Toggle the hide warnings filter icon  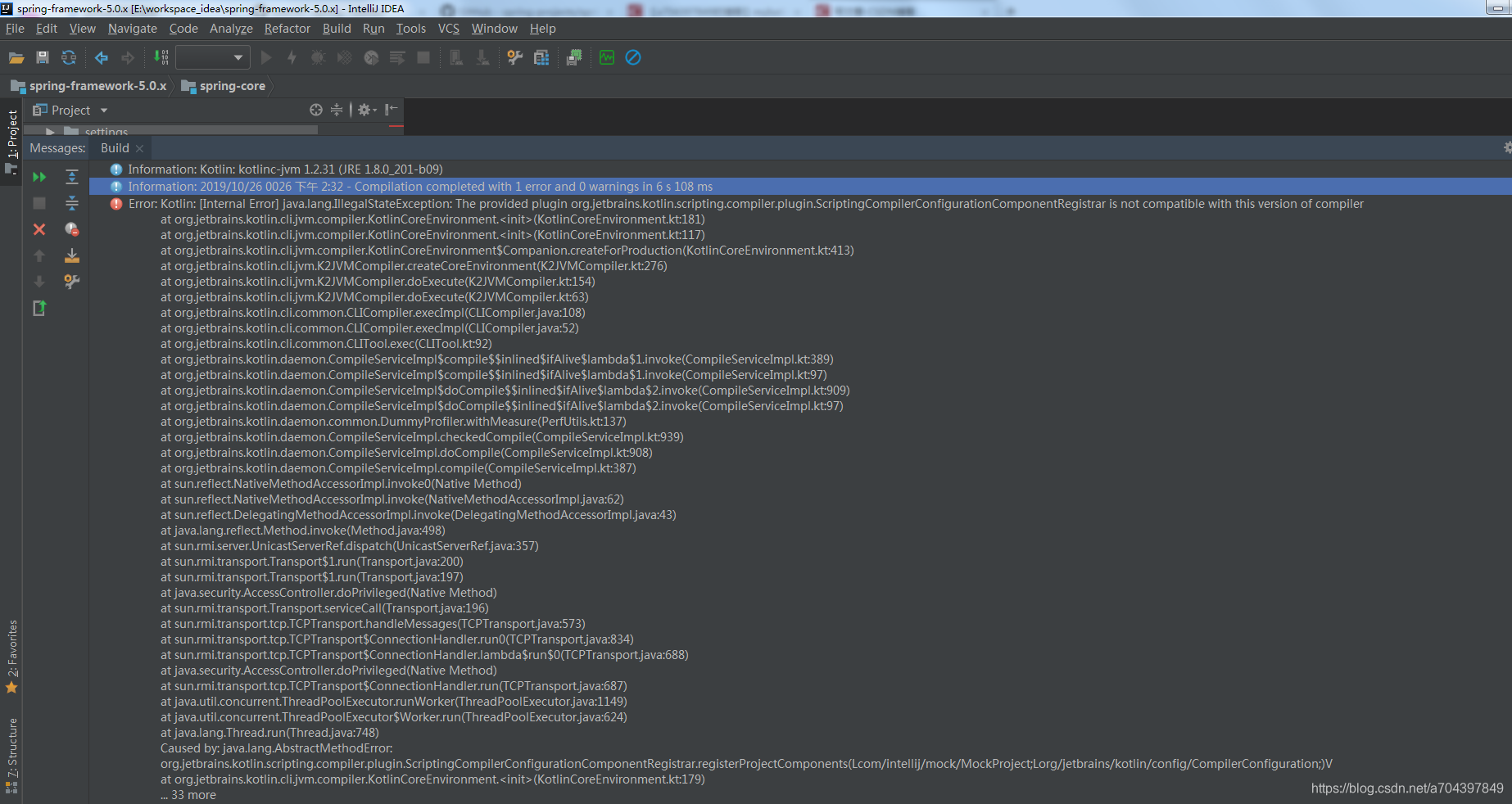(72, 229)
